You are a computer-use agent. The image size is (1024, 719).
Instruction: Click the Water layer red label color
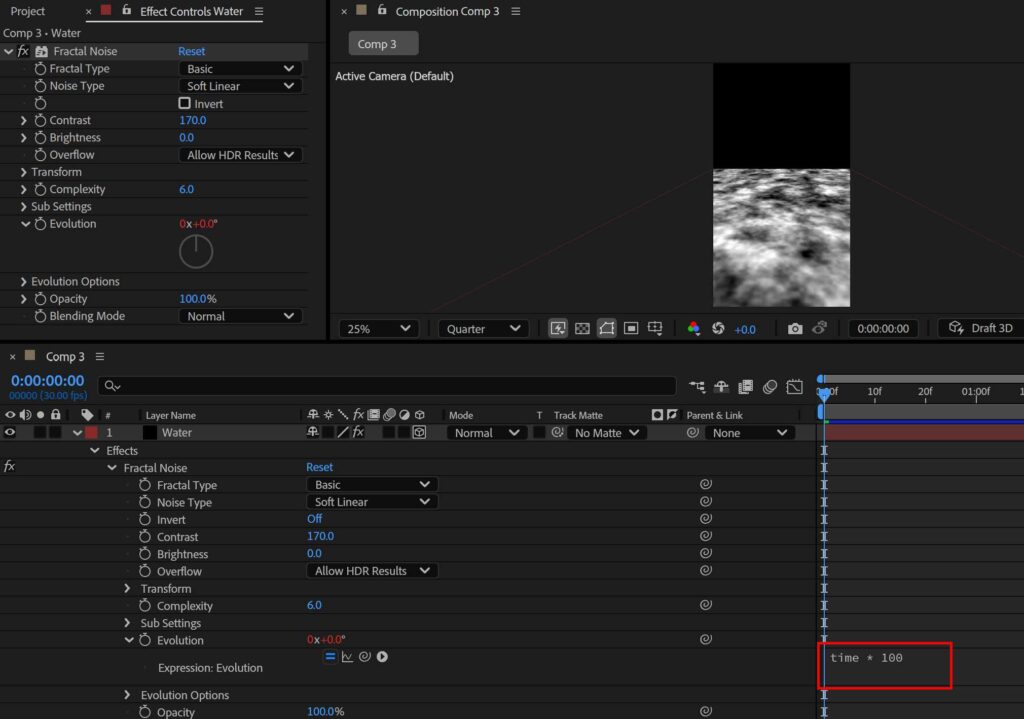pos(91,432)
